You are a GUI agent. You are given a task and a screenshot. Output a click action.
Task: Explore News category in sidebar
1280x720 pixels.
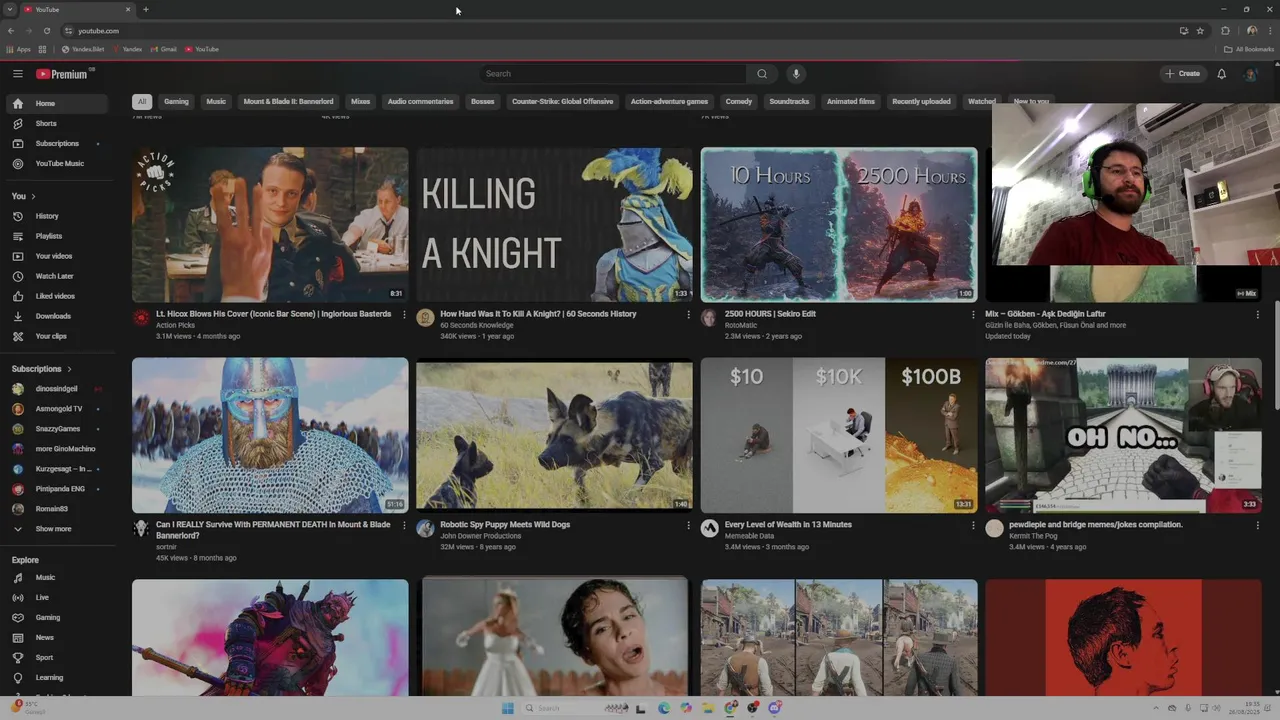point(56,637)
